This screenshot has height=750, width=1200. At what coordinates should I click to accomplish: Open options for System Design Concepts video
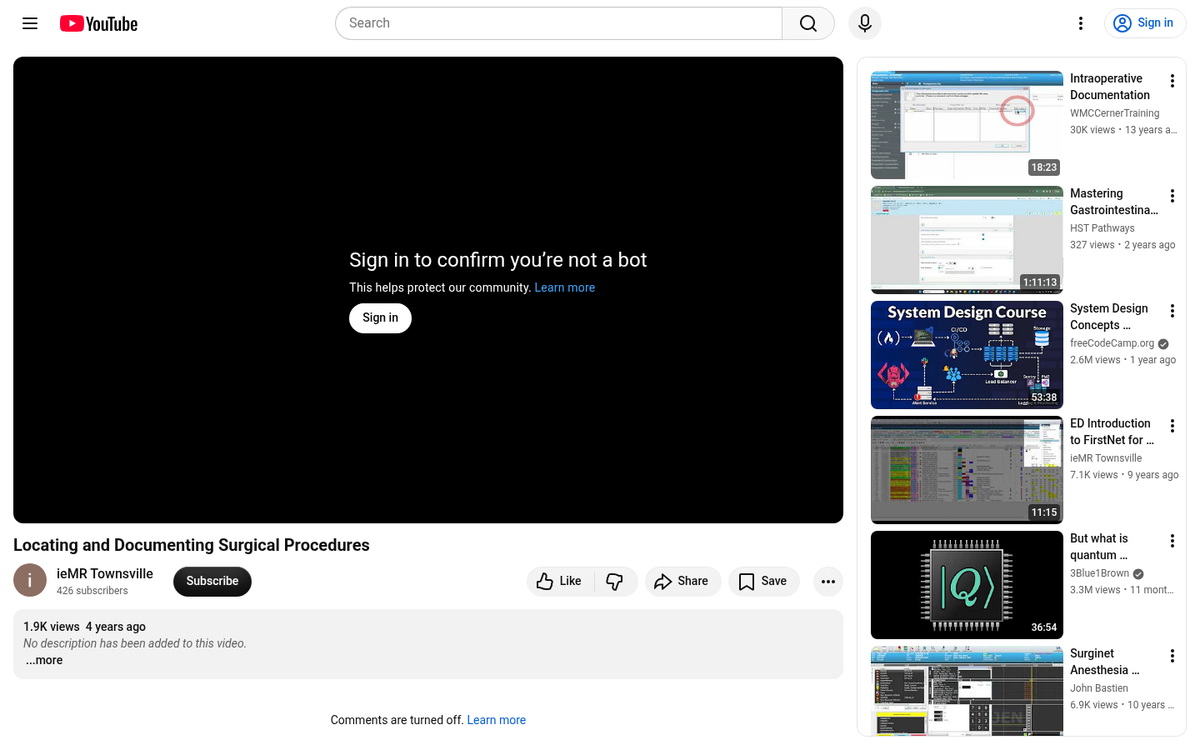pyautogui.click(x=1172, y=311)
